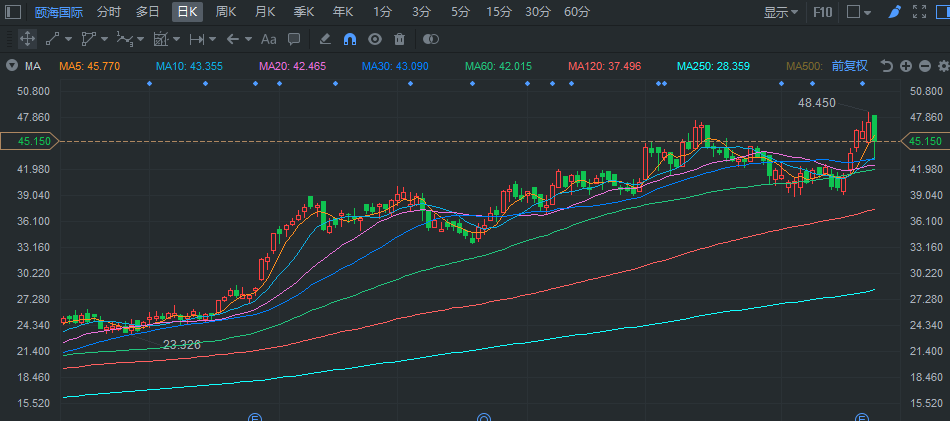Select the 1-3 wave drawing tool
This screenshot has height=421, width=950.
(x=124, y=39)
